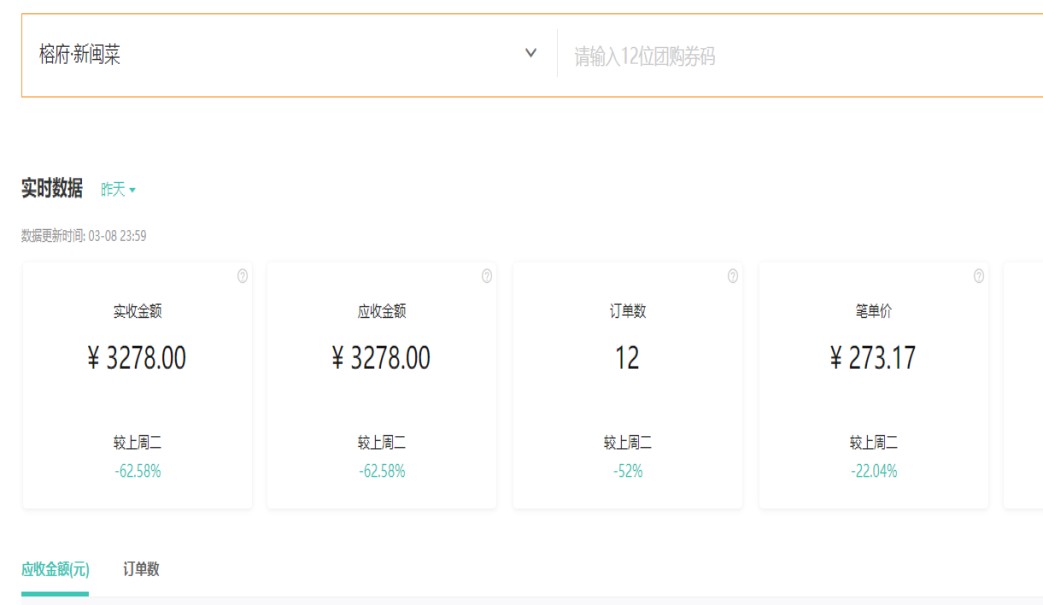Click the 数据更新时间 timestamp text
Viewport: 1043px width, 605px height.
pos(84,236)
